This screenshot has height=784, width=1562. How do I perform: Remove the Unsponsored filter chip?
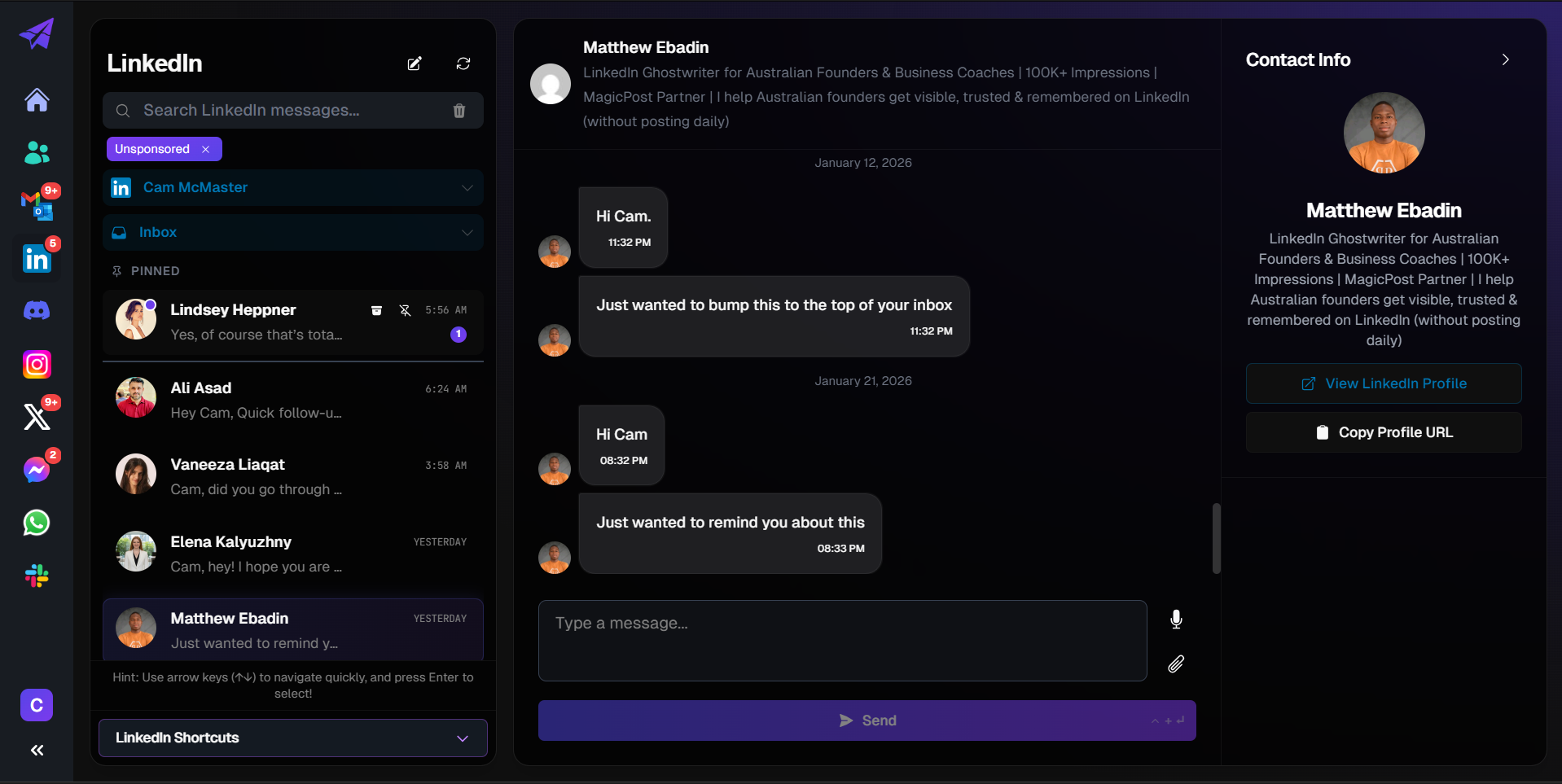pos(206,149)
